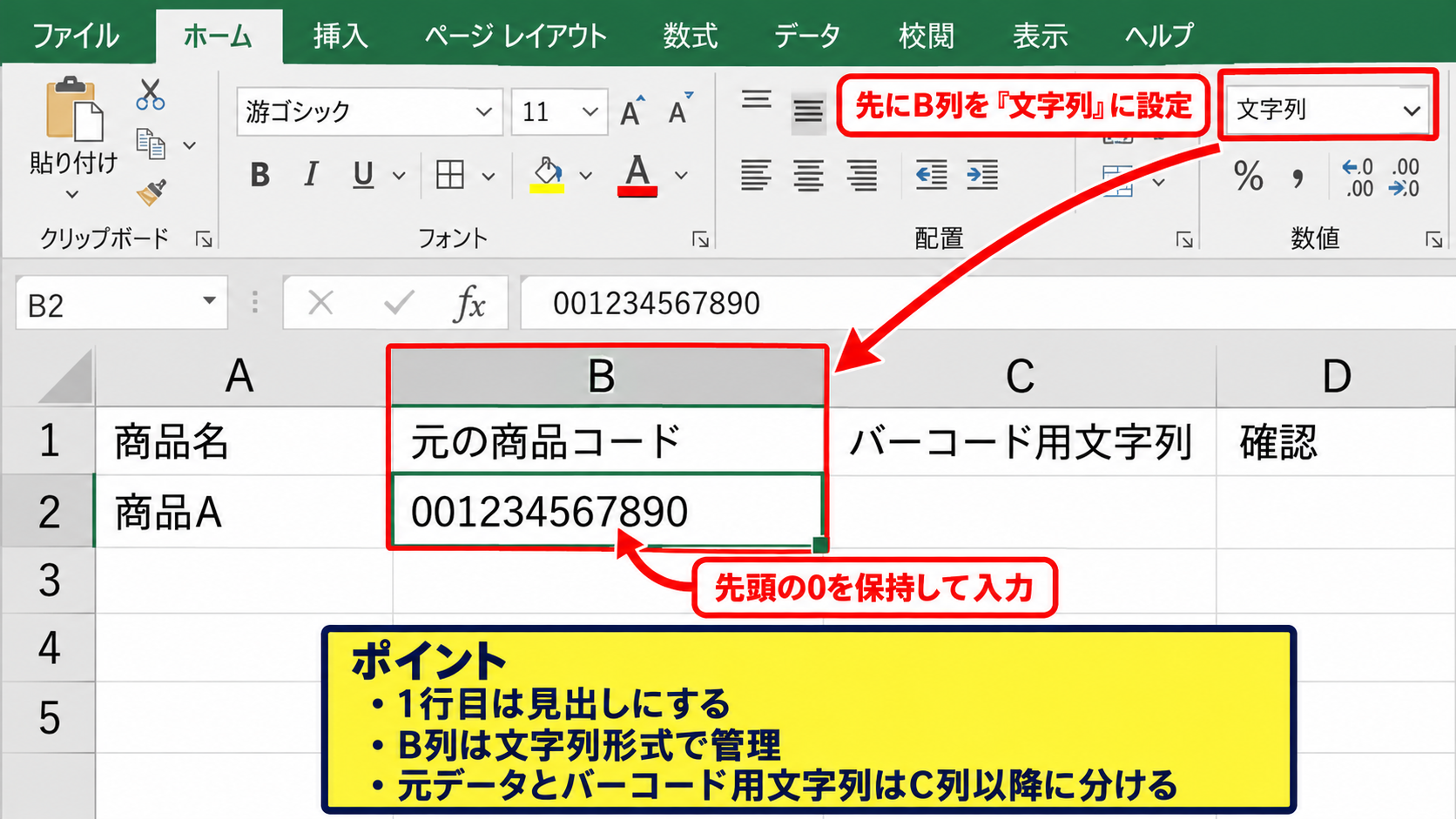Screen dimensions: 1456x819
Task: Align text to the left
Action: [x=756, y=175]
